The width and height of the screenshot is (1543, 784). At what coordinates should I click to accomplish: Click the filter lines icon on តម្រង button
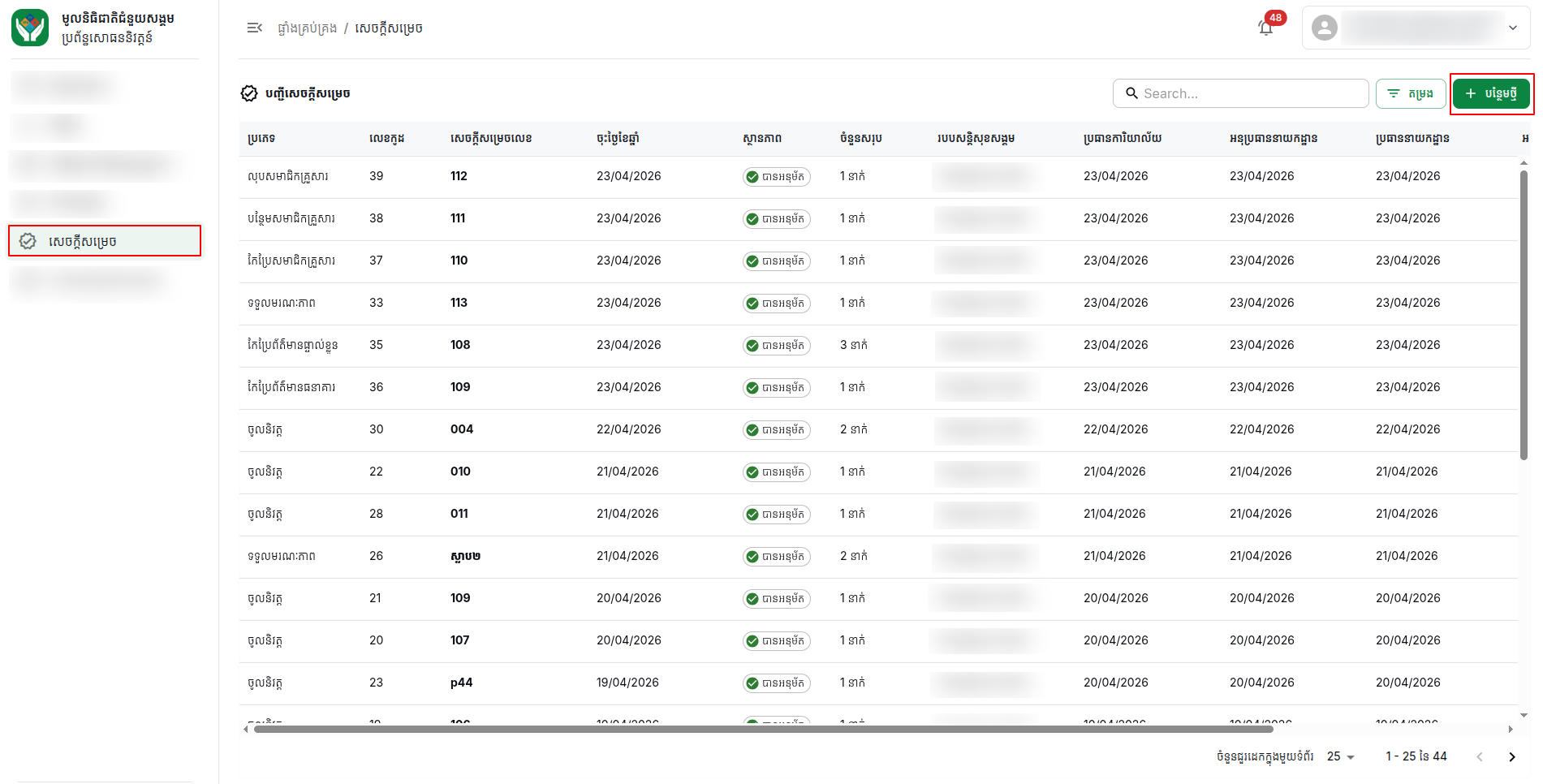click(x=1394, y=93)
